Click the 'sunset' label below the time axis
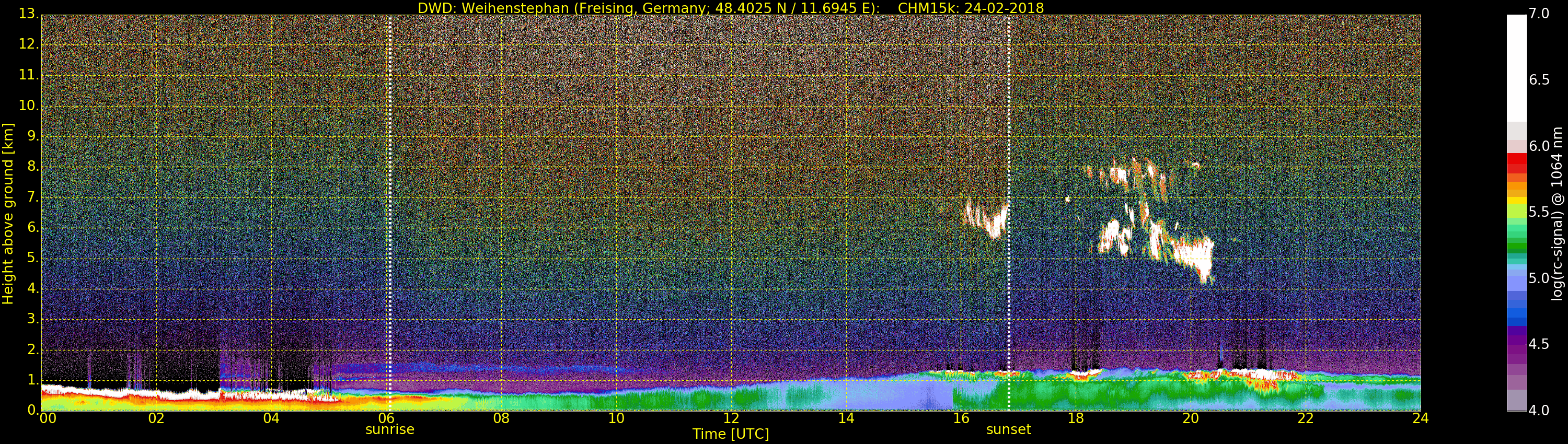The image size is (1568, 444). pyautogui.click(x=1008, y=429)
